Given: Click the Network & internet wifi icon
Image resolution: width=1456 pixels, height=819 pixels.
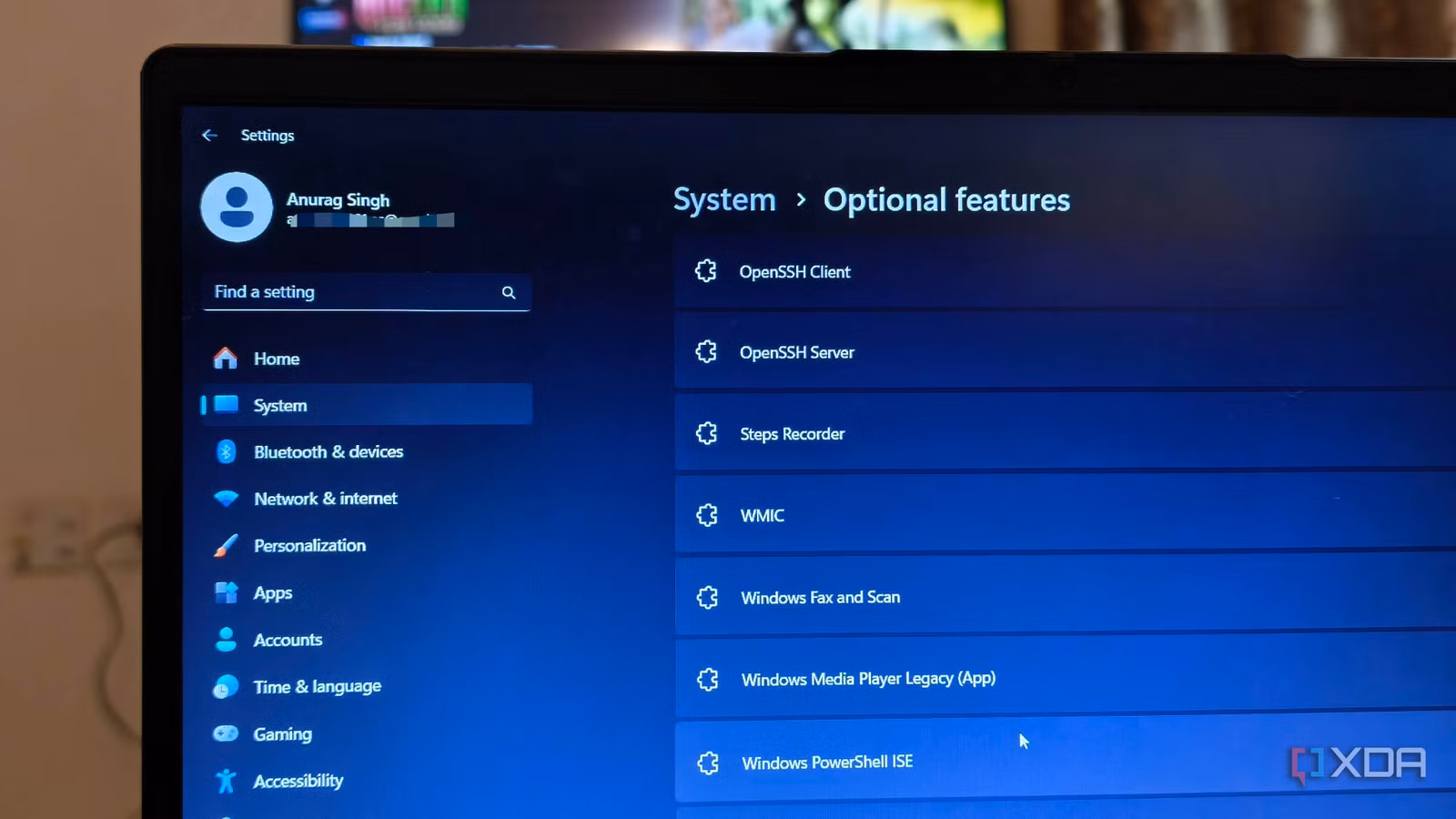Looking at the screenshot, I should pyautogui.click(x=226, y=498).
